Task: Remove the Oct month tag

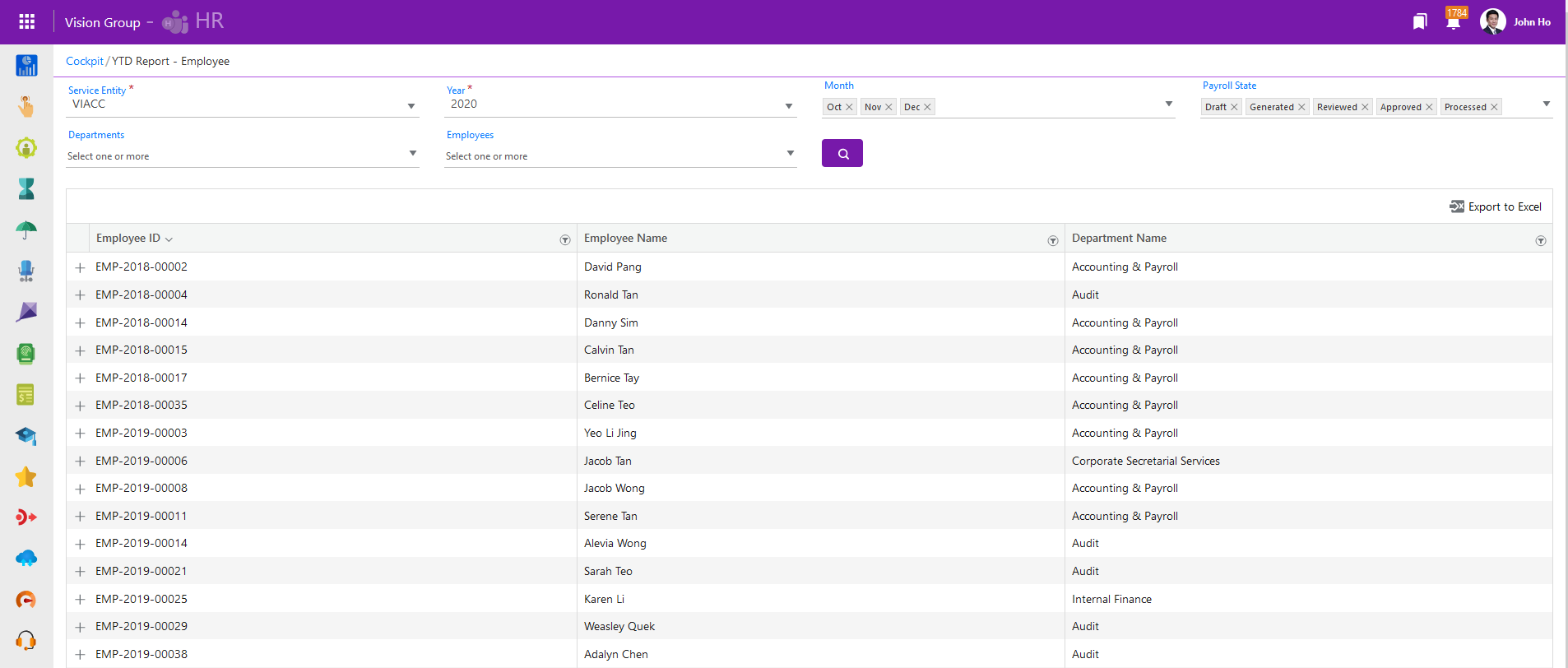Action: [x=849, y=107]
